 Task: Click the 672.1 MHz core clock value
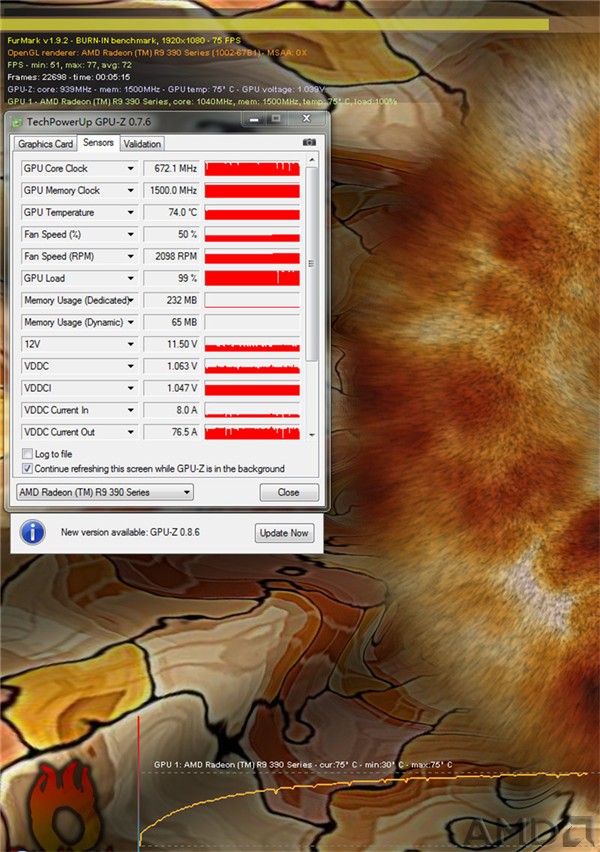point(171,168)
